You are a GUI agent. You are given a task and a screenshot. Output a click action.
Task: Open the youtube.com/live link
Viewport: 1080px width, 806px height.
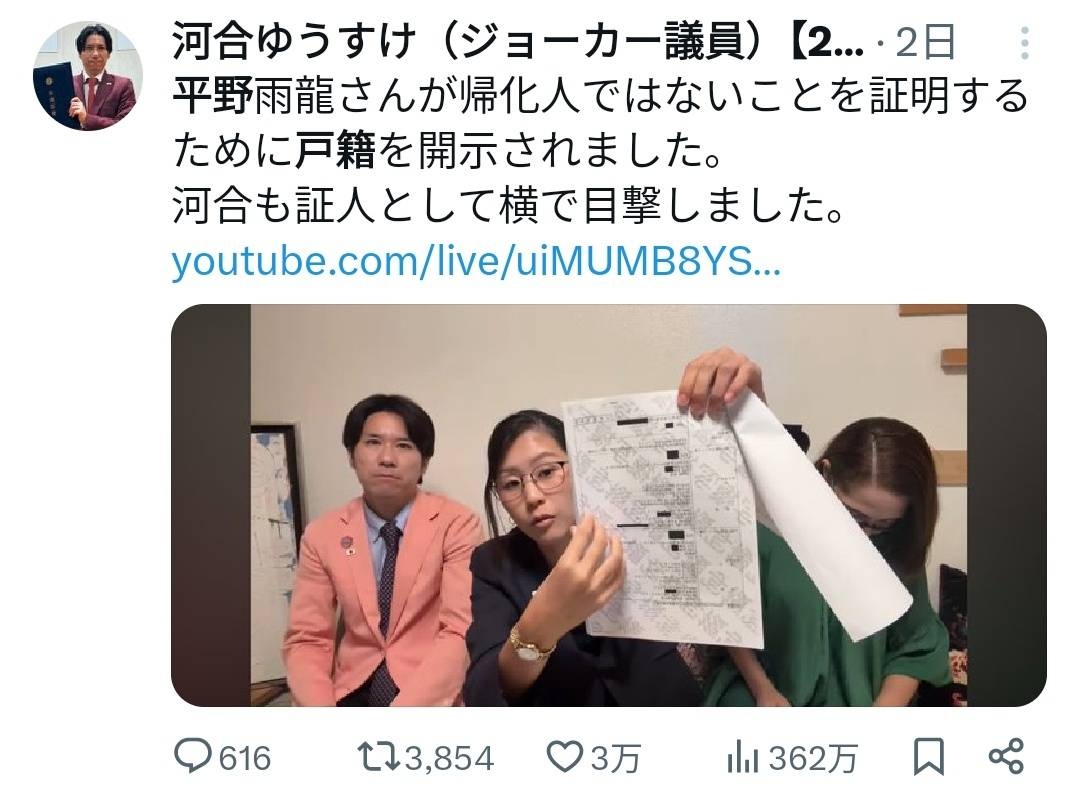(476, 261)
